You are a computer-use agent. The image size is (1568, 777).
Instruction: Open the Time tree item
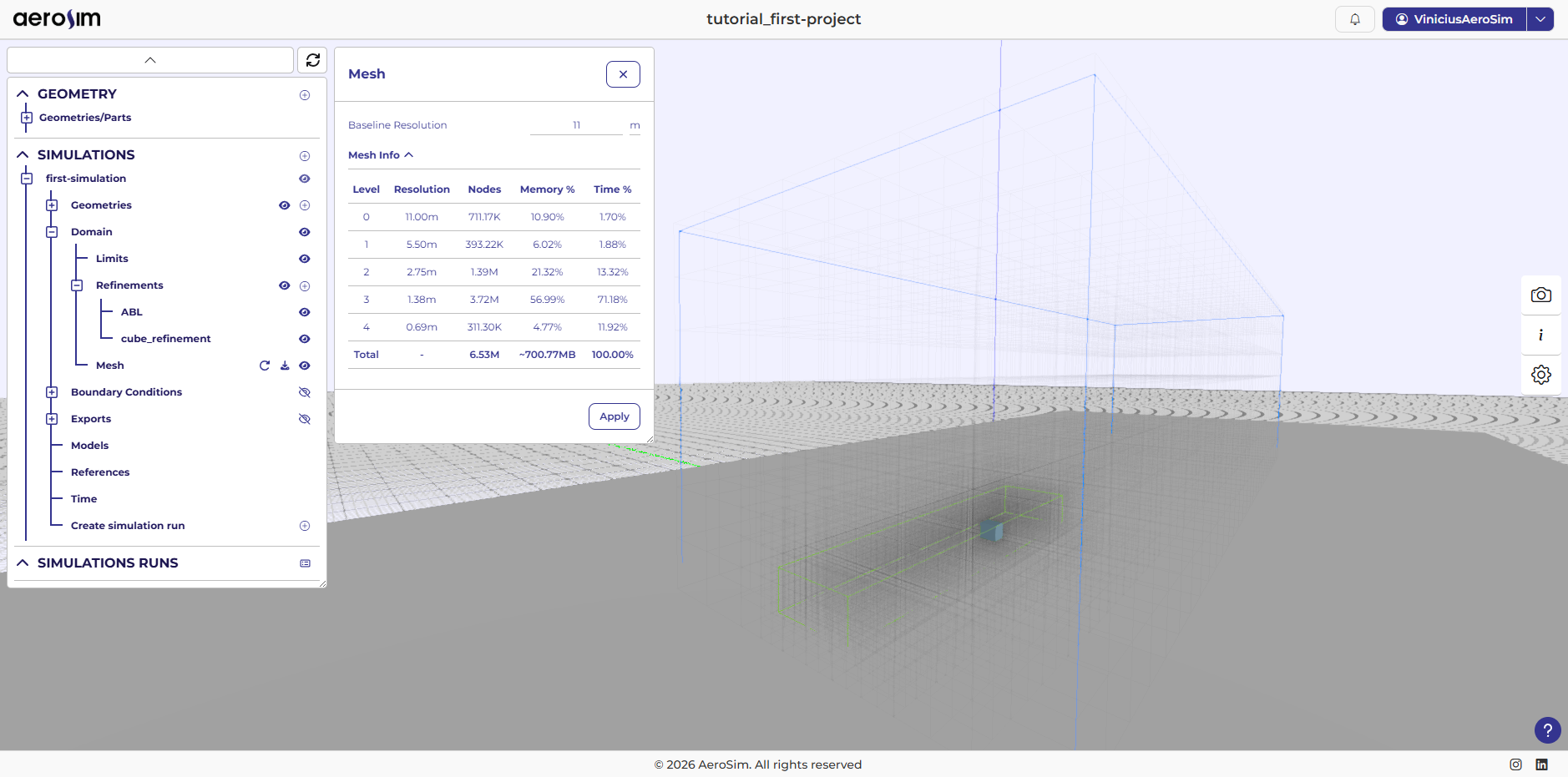[83, 499]
